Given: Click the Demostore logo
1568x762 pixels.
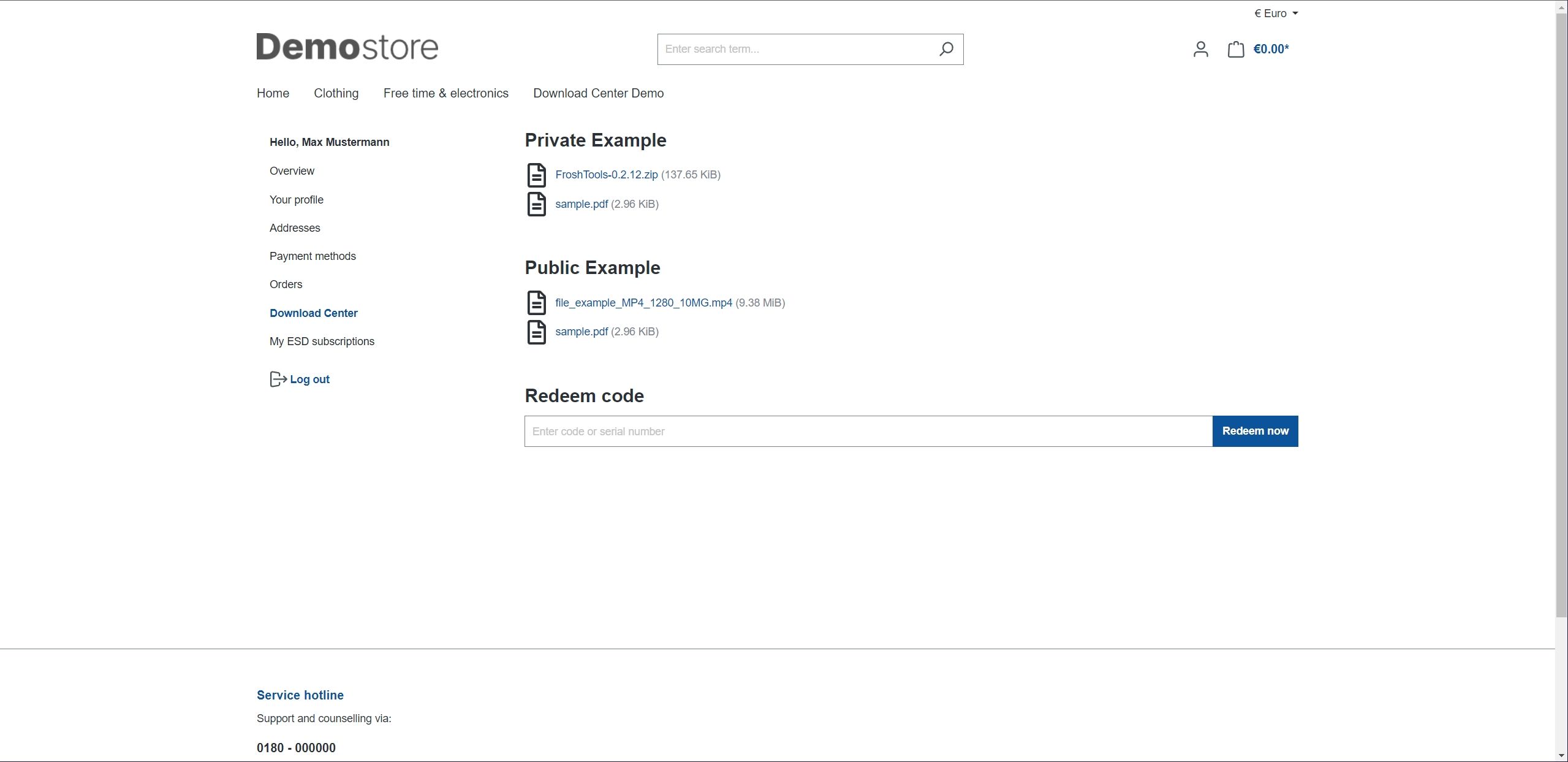Looking at the screenshot, I should tap(347, 47).
